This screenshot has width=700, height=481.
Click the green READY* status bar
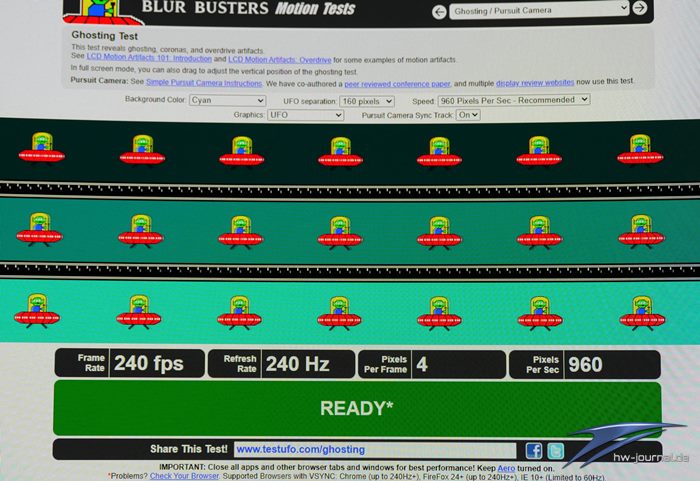(x=357, y=408)
